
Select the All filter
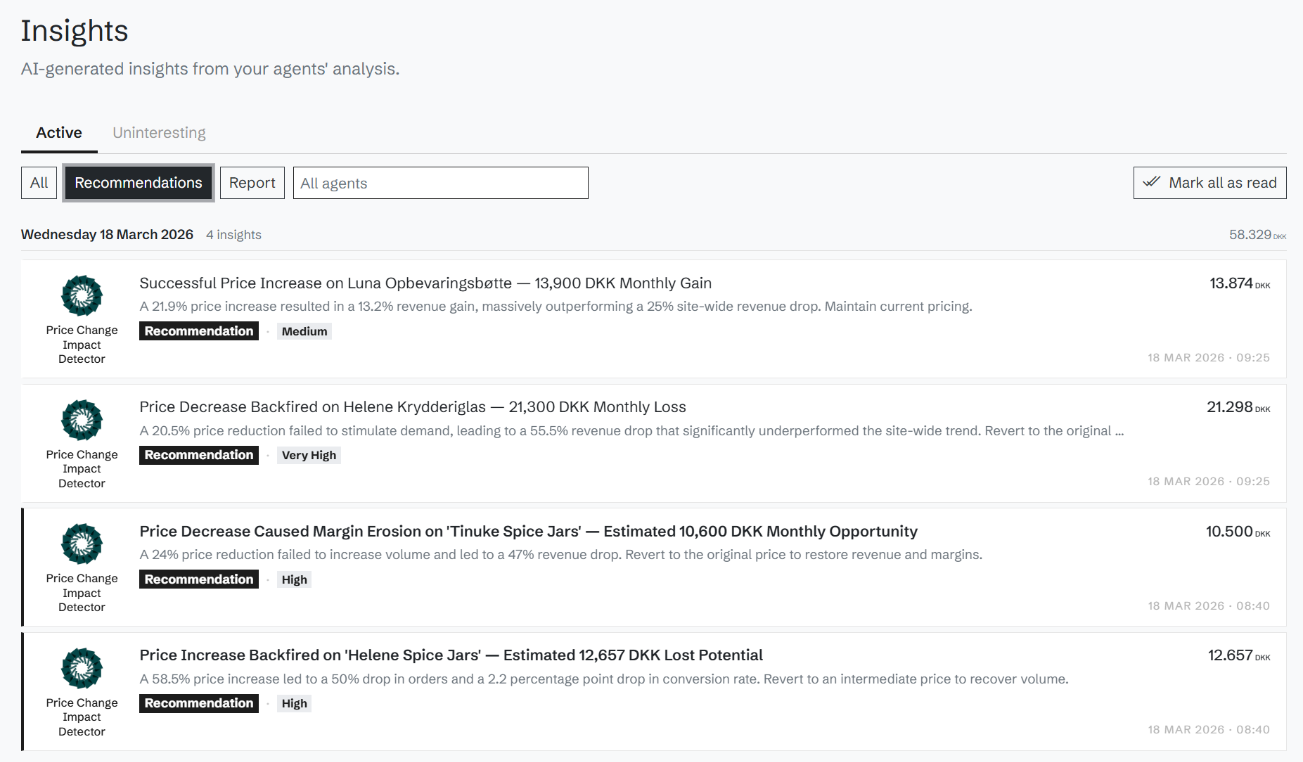[39, 183]
